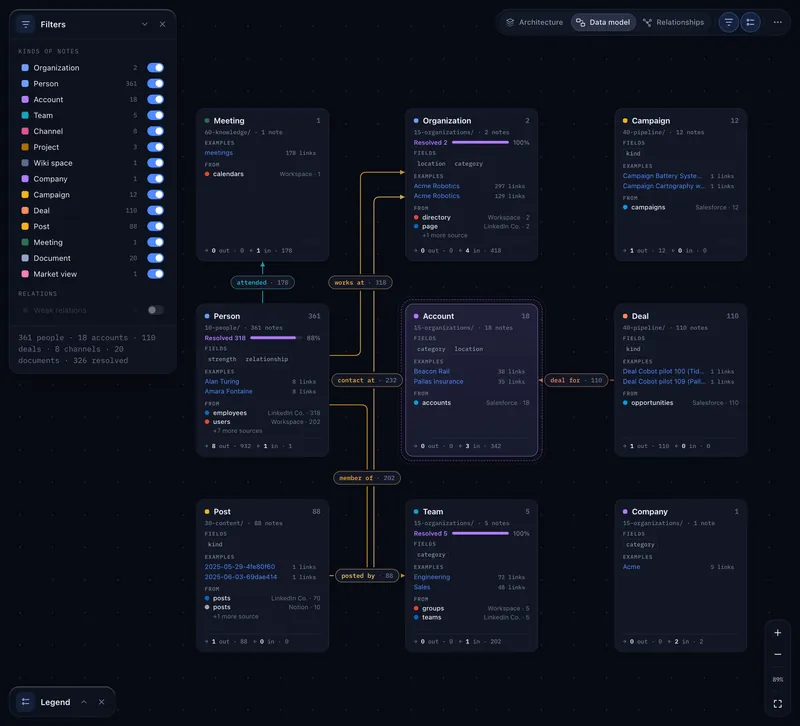Hide Wiki space notes via toggle
The image size is (800, 726).
(x=155, y=163)
